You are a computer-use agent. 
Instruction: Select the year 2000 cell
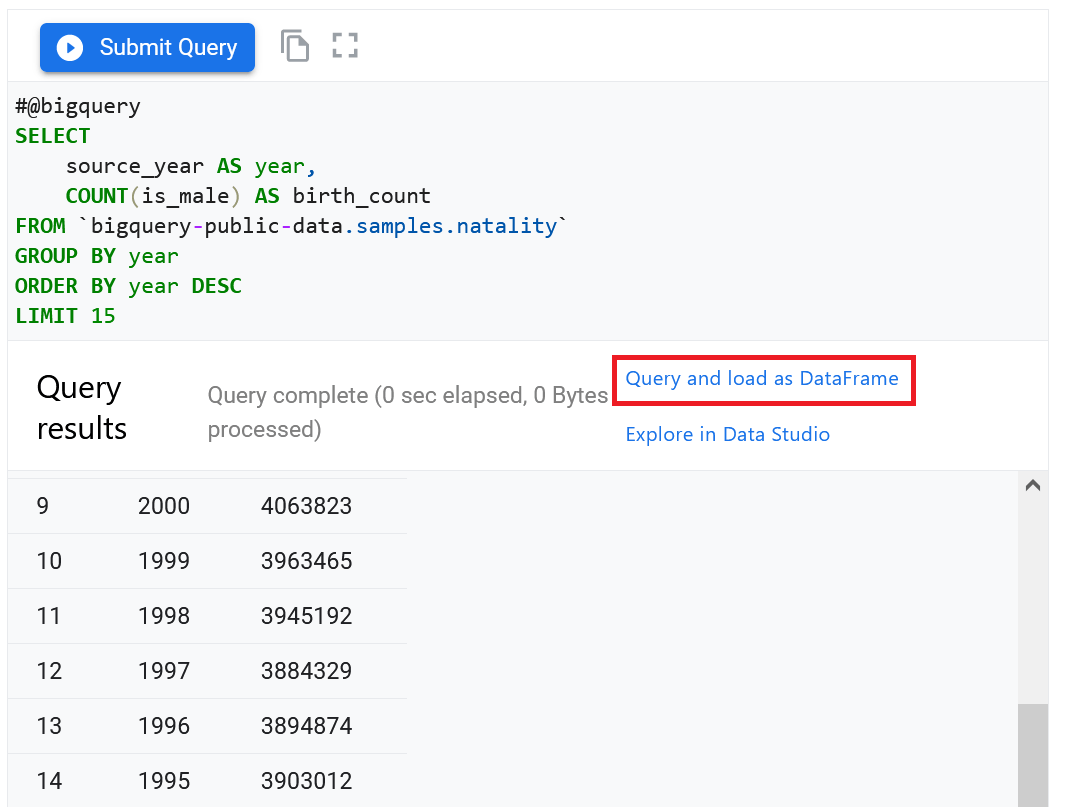[164, 506]
